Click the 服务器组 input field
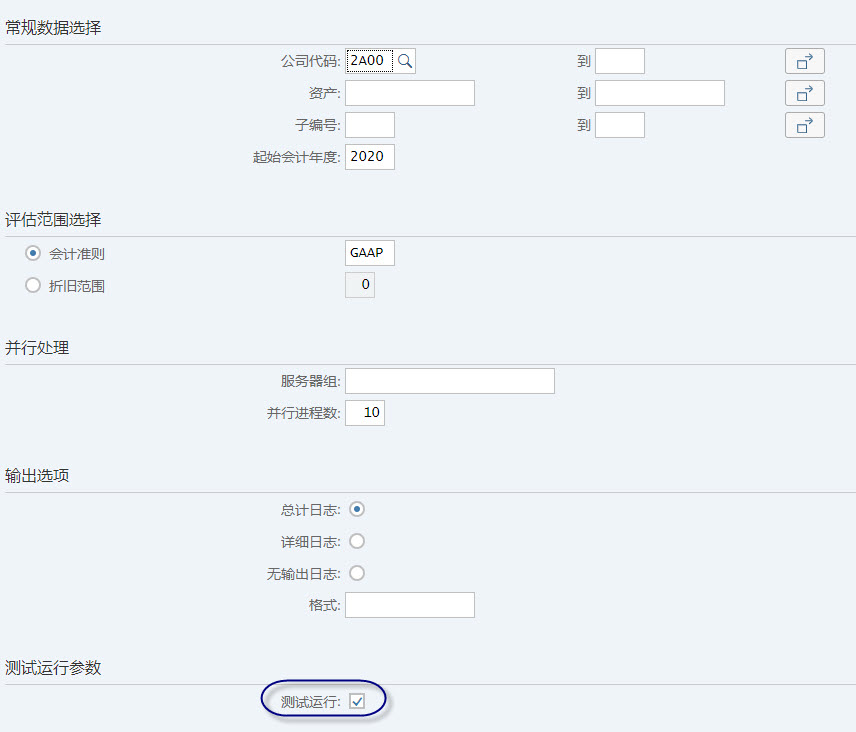 point(449,380)
